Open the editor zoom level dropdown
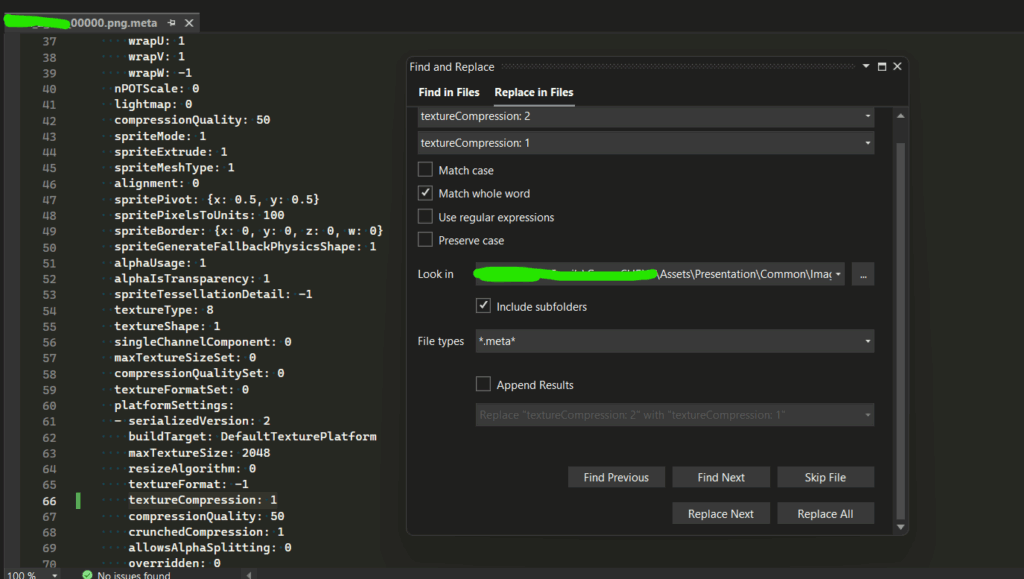Screen dimensions: 1024x579 coord(55,575)
